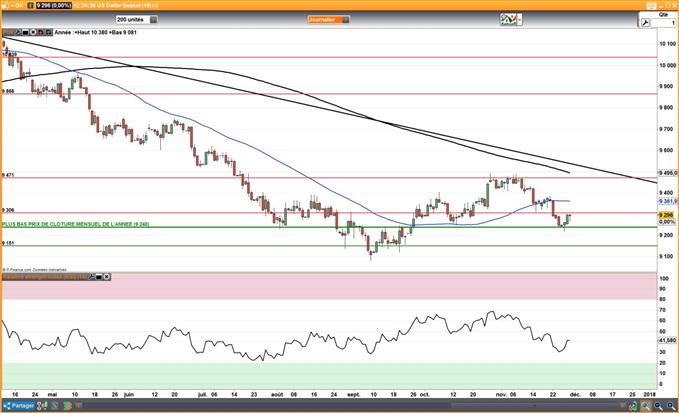The width and height of the screenshot is (679, 413).
Task: Click the green arrow icon in price panel header
Action: point(48,32)
